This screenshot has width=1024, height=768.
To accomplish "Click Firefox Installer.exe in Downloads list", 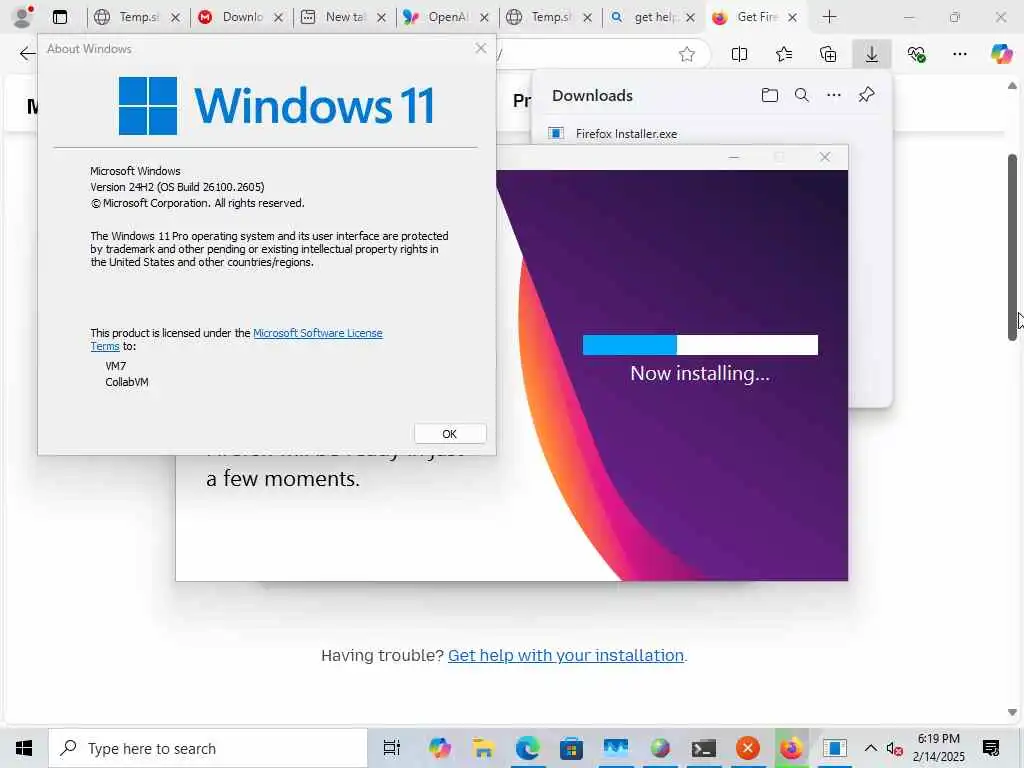I will [626, 134].
